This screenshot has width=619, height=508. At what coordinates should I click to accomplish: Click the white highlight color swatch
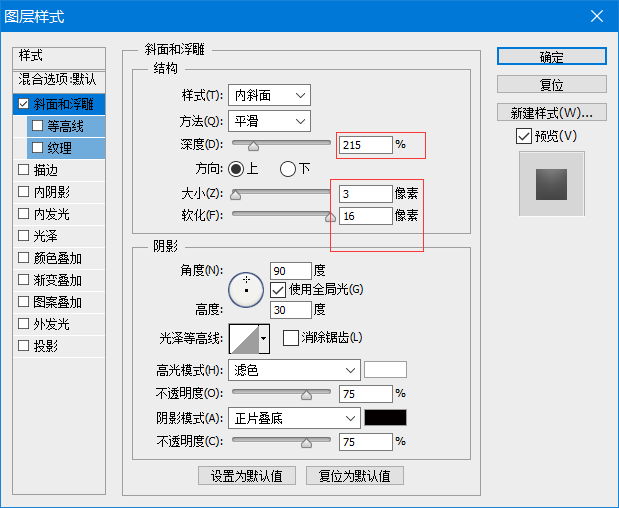click(385, 370)
